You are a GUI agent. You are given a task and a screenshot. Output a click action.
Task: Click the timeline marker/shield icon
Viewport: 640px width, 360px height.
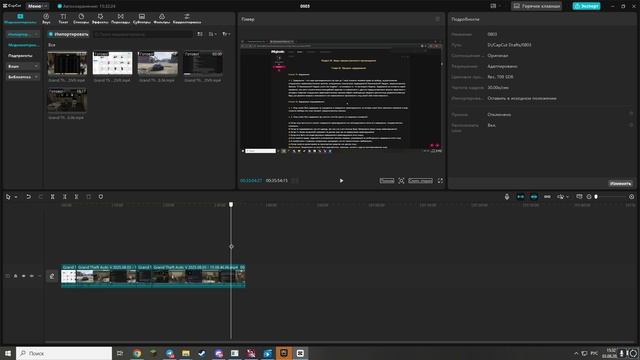point(101,197)
